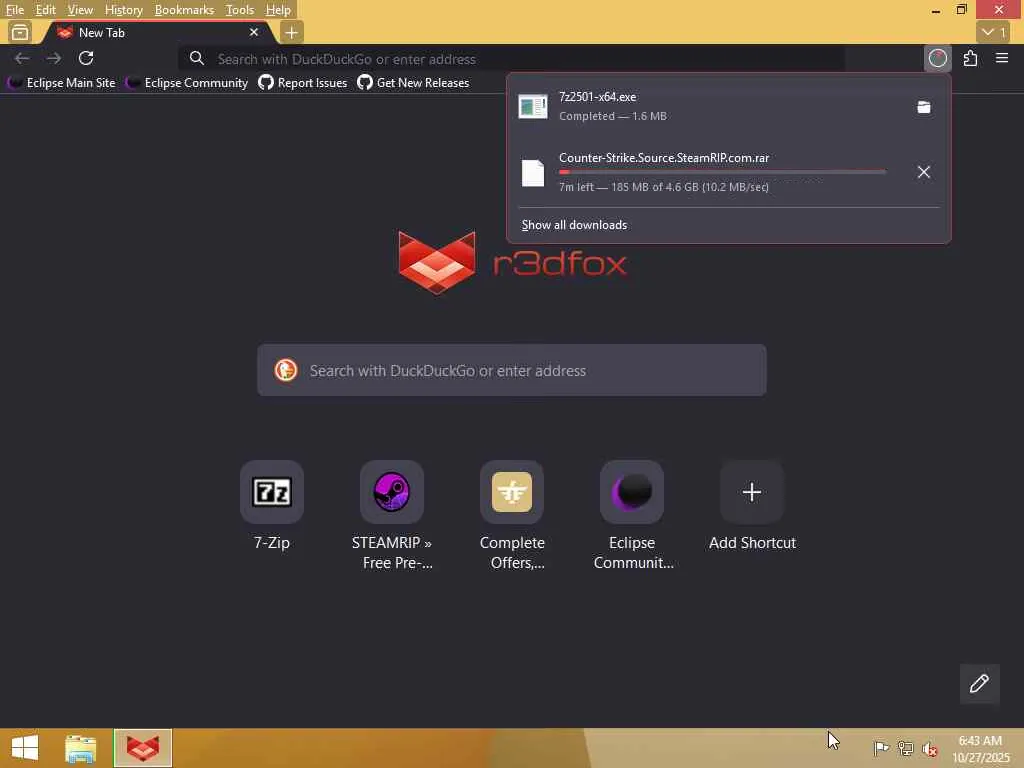Click the Counter-Strike rar file icon
Viewport: 1024px width, 768px height.
click(533, 172)
